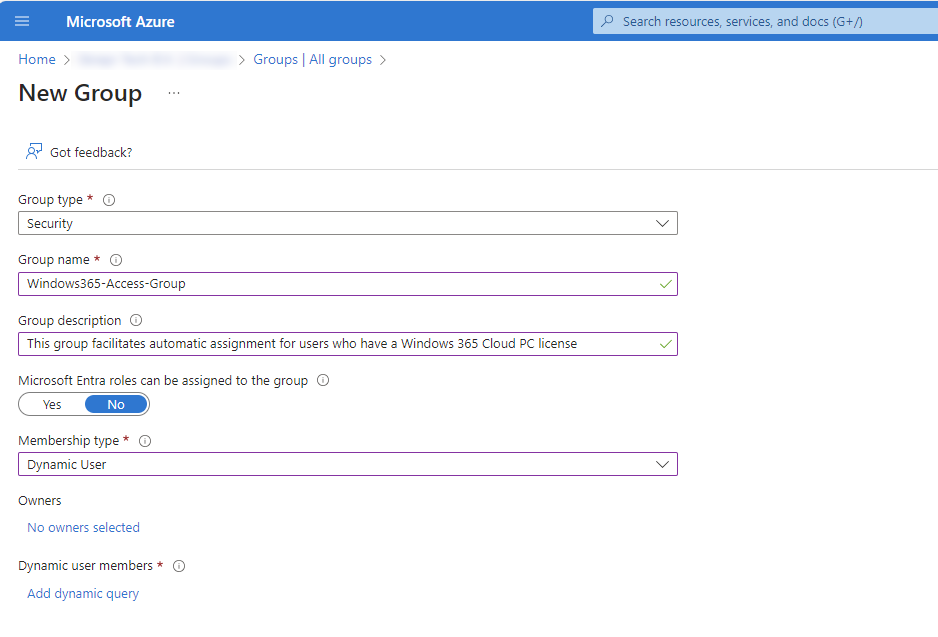This screenshot has height=637, width=938.
Task: Click Add dynamic query link
Action: pos(83,594)
